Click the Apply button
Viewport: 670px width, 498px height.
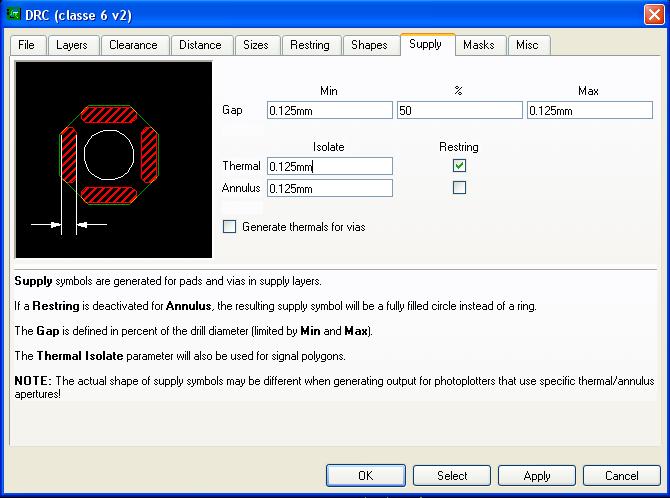[537, 475]
